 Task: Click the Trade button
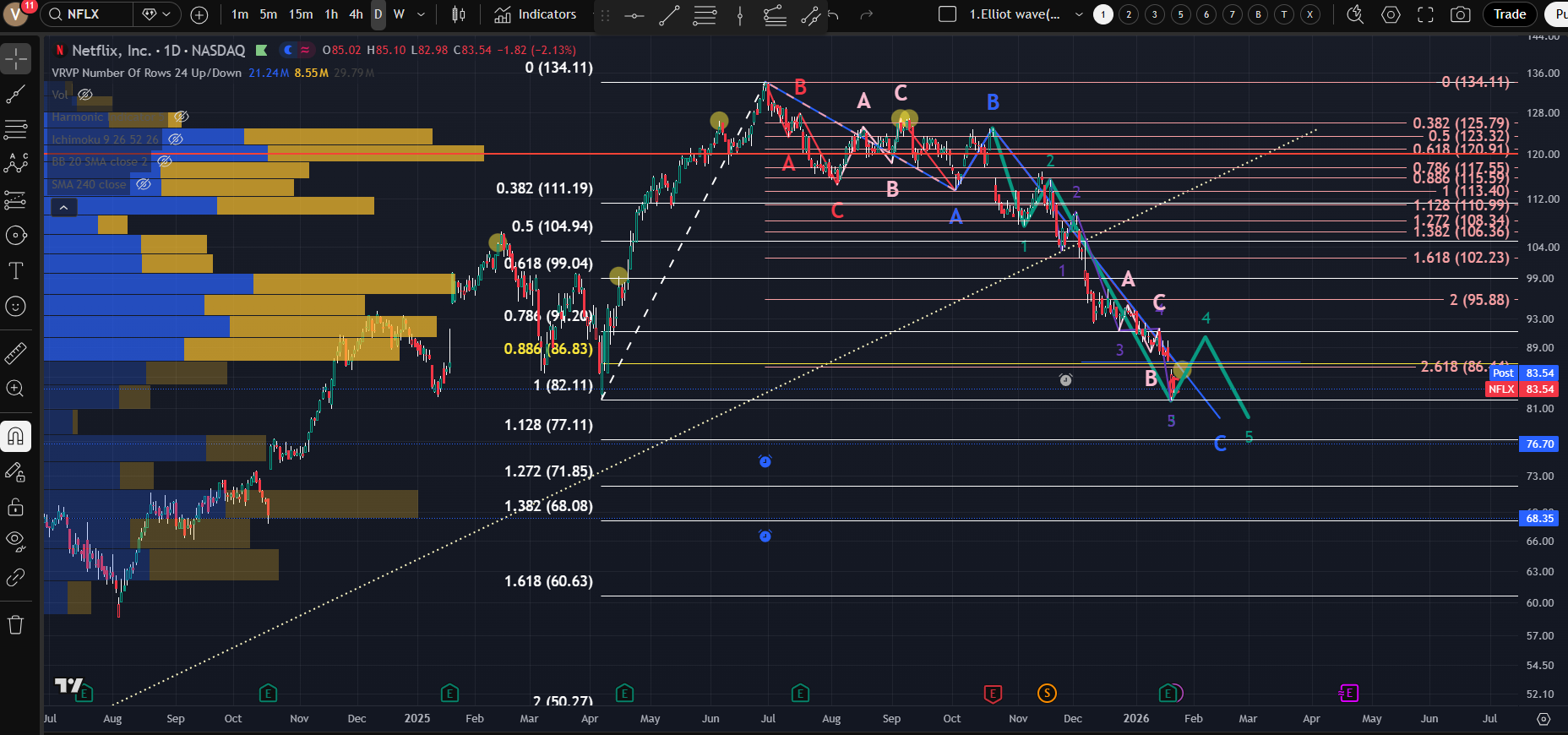(1510, 14)
